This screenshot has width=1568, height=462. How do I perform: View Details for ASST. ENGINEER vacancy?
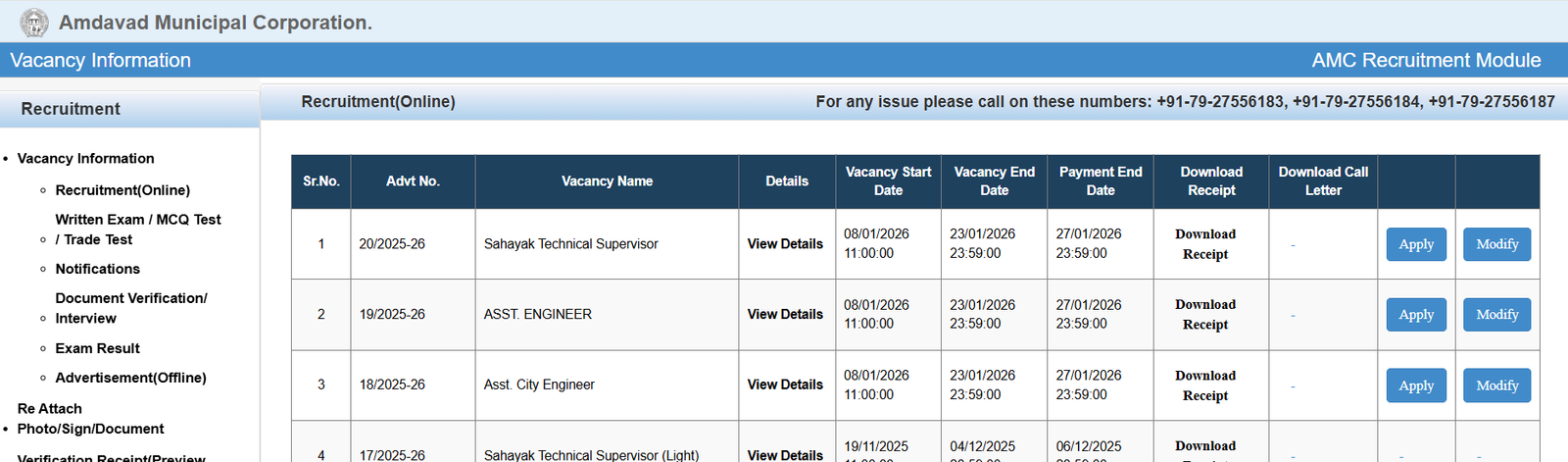[785, 315]
